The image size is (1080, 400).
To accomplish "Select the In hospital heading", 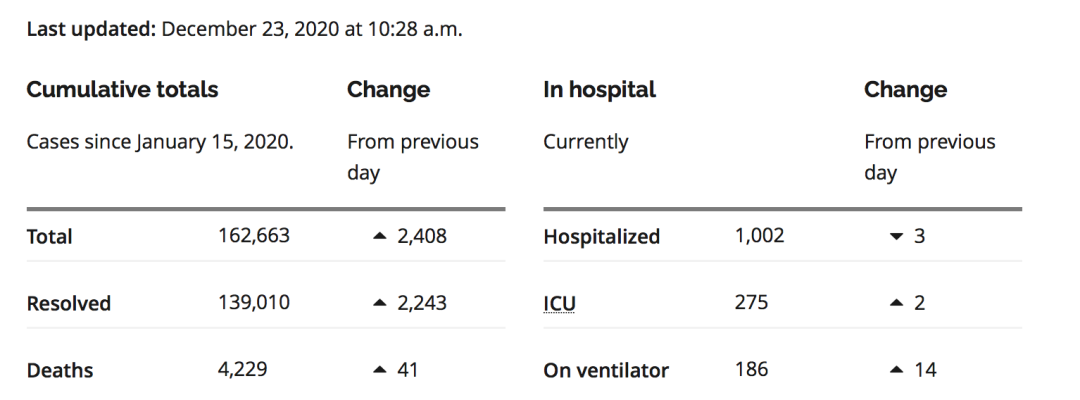I will point(599,90).
